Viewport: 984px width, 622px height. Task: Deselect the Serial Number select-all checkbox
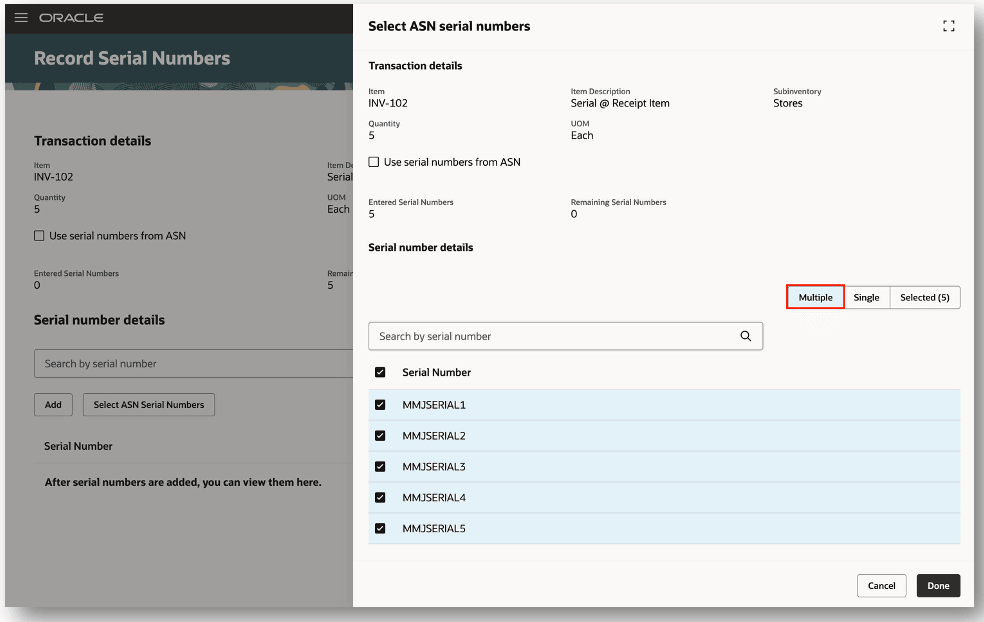pyautogui.click(x=380, y=371)
